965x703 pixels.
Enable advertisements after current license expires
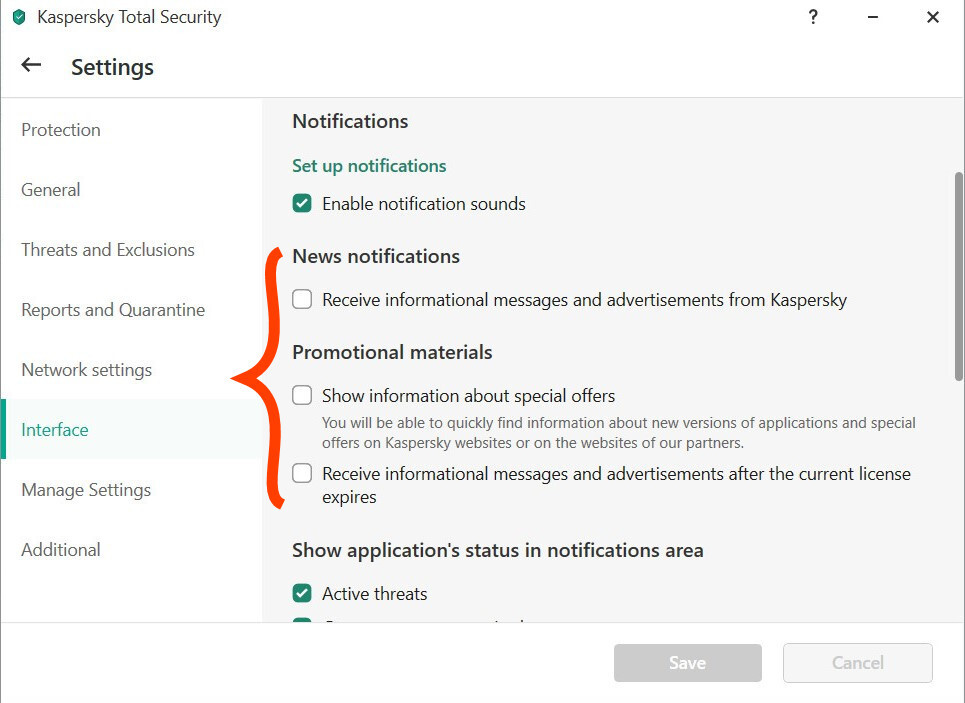tap(302, 473)
